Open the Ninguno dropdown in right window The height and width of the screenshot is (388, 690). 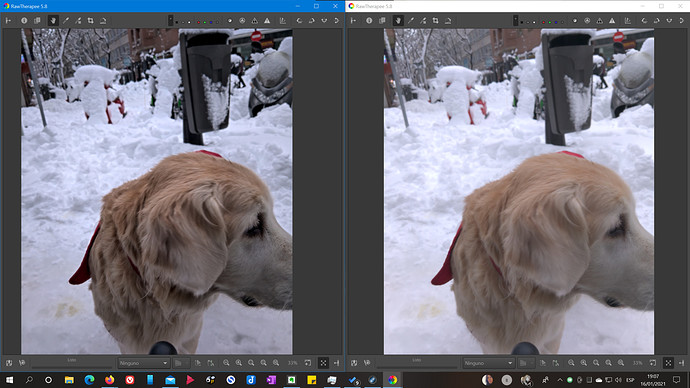488,363
